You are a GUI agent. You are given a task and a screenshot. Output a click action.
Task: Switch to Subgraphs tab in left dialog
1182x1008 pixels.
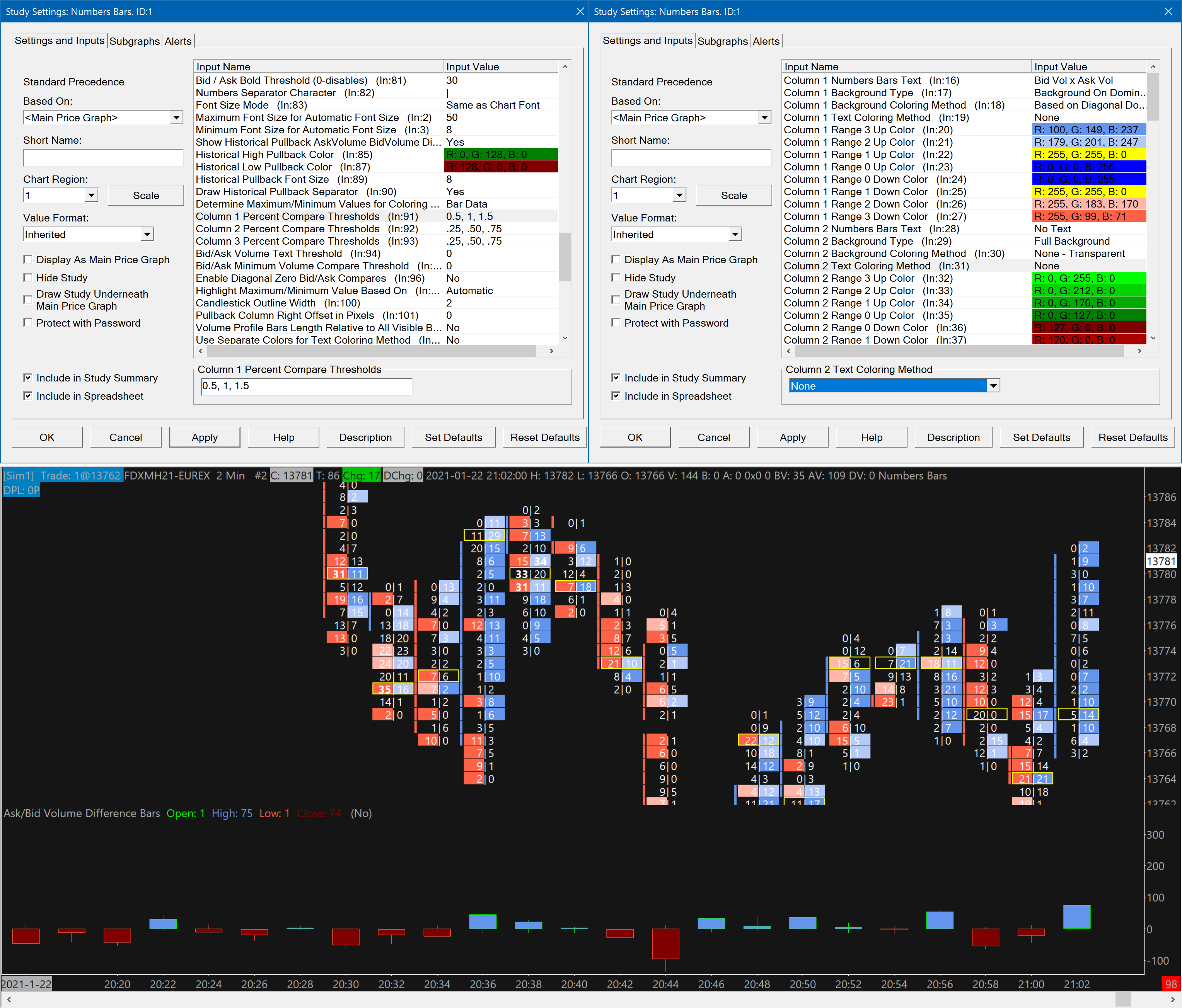tap(135, 41)
